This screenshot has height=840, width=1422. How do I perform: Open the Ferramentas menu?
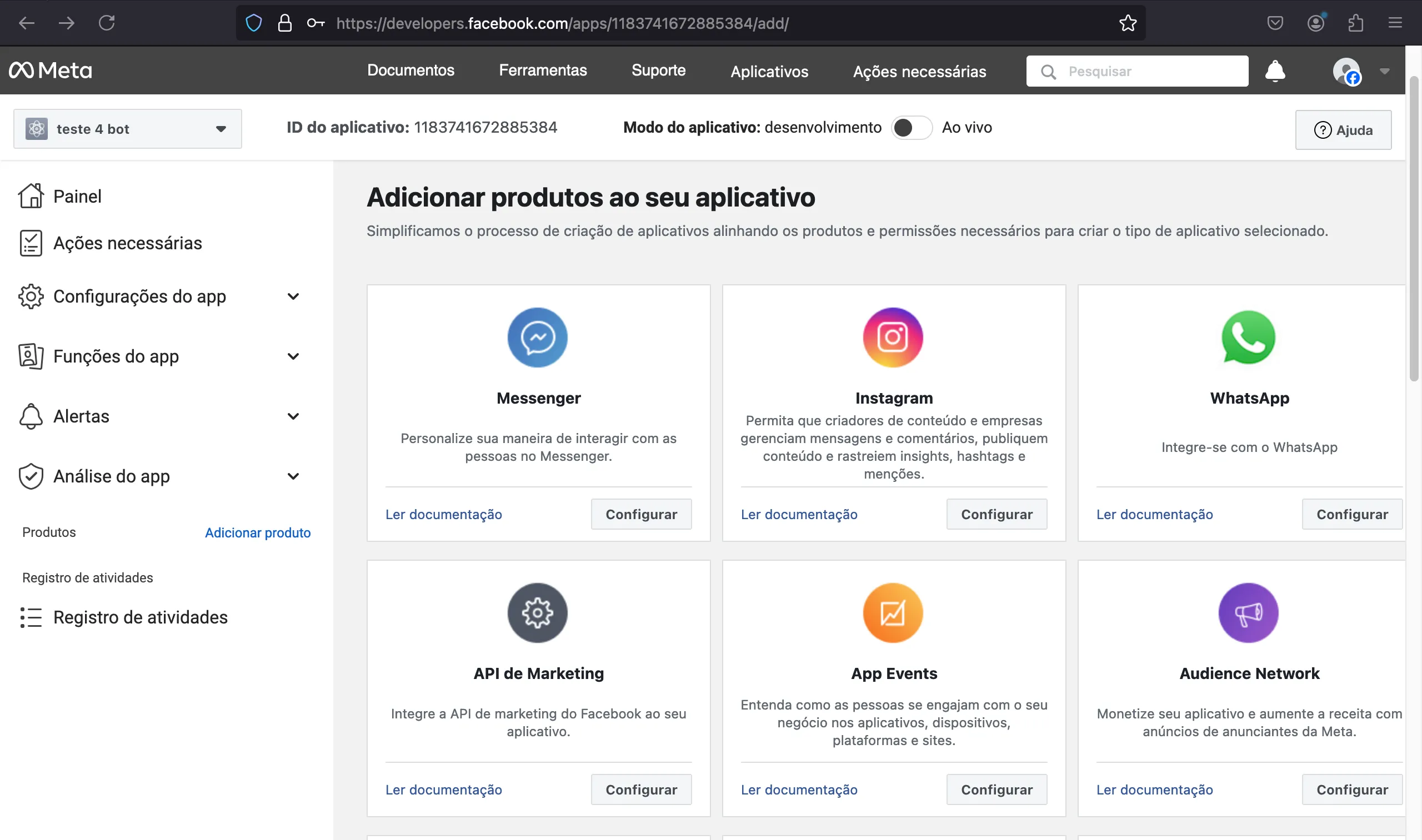[x=543, y=70]
